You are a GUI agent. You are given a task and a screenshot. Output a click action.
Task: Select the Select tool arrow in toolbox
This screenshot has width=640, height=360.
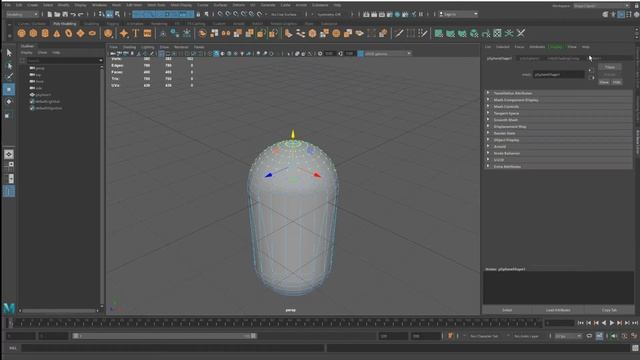point(9,53)
